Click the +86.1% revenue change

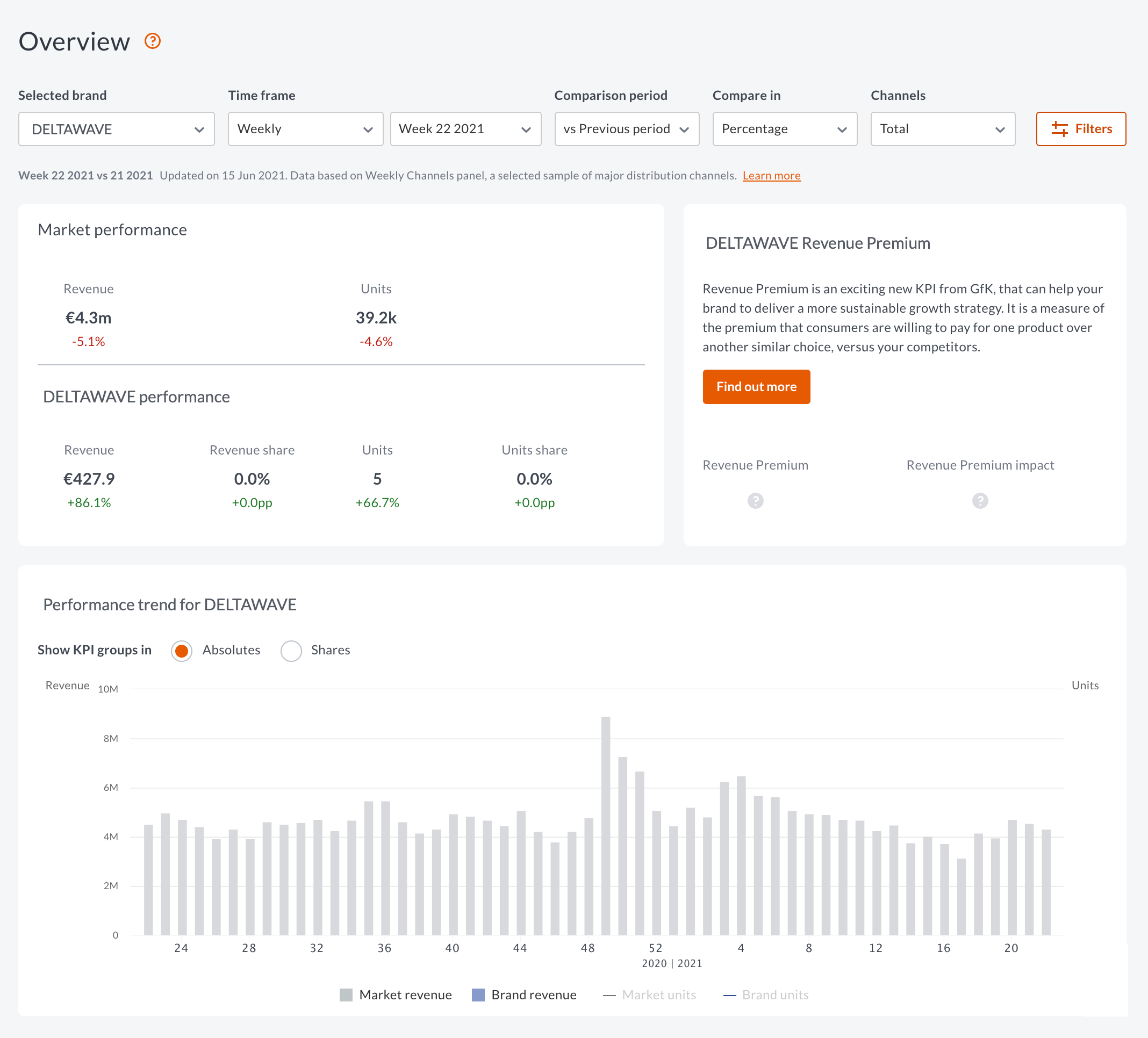(89, 503)
